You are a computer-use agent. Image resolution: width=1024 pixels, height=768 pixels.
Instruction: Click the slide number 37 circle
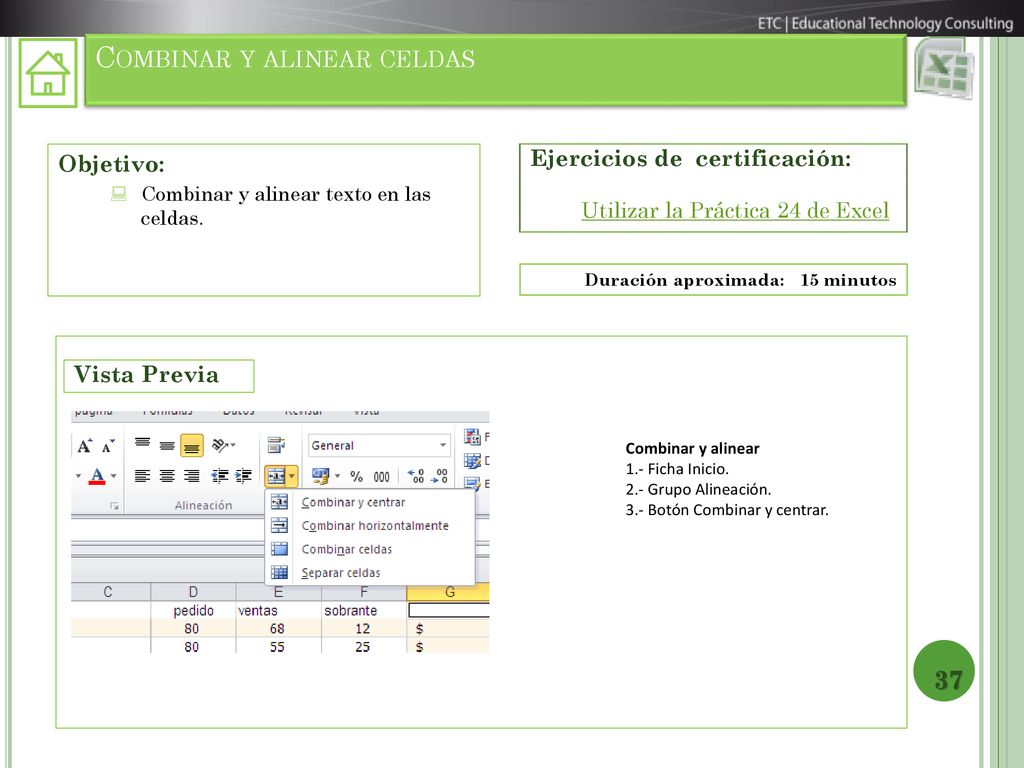pos(944,671)
